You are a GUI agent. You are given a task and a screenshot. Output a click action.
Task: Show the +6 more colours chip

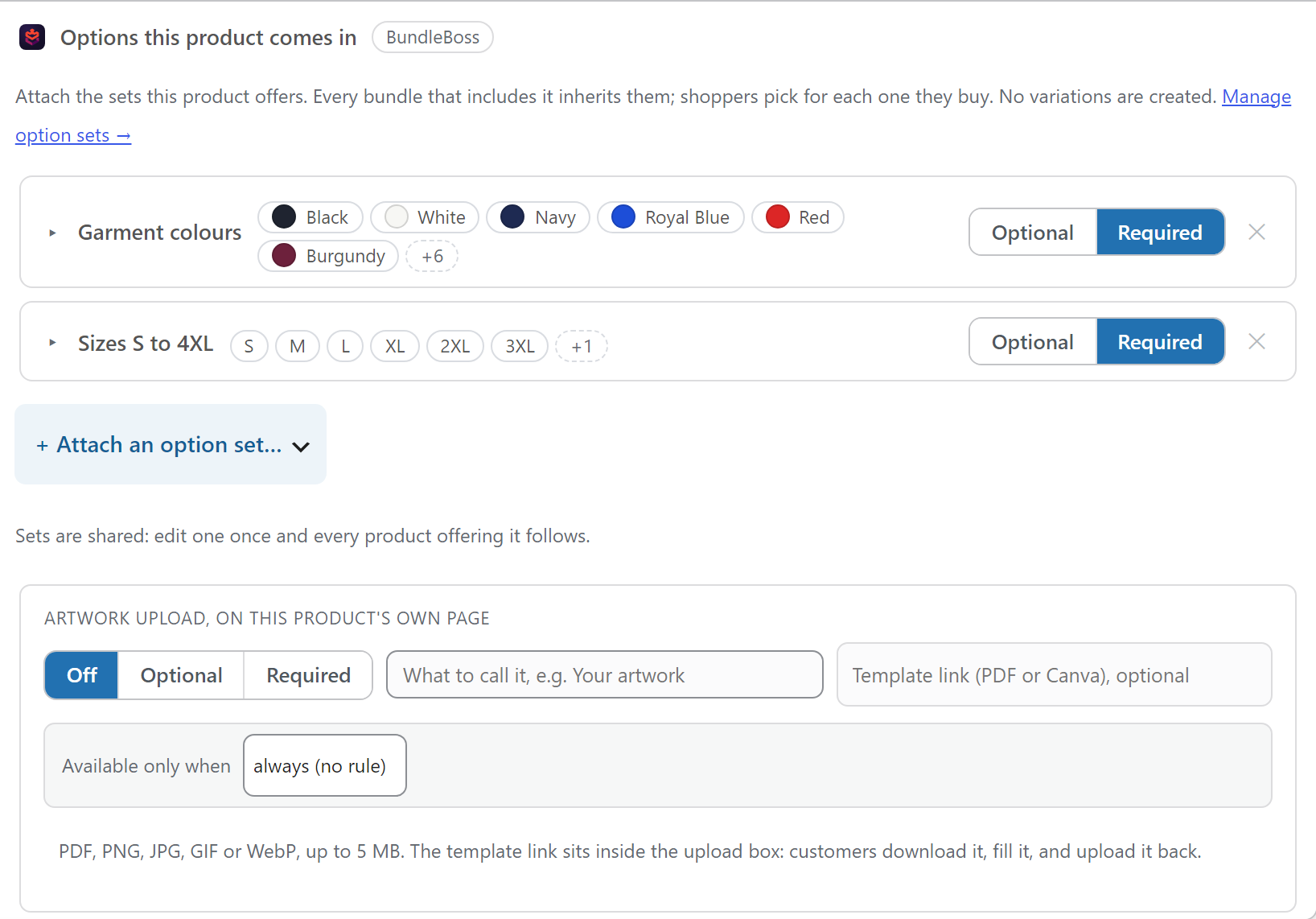432,256
